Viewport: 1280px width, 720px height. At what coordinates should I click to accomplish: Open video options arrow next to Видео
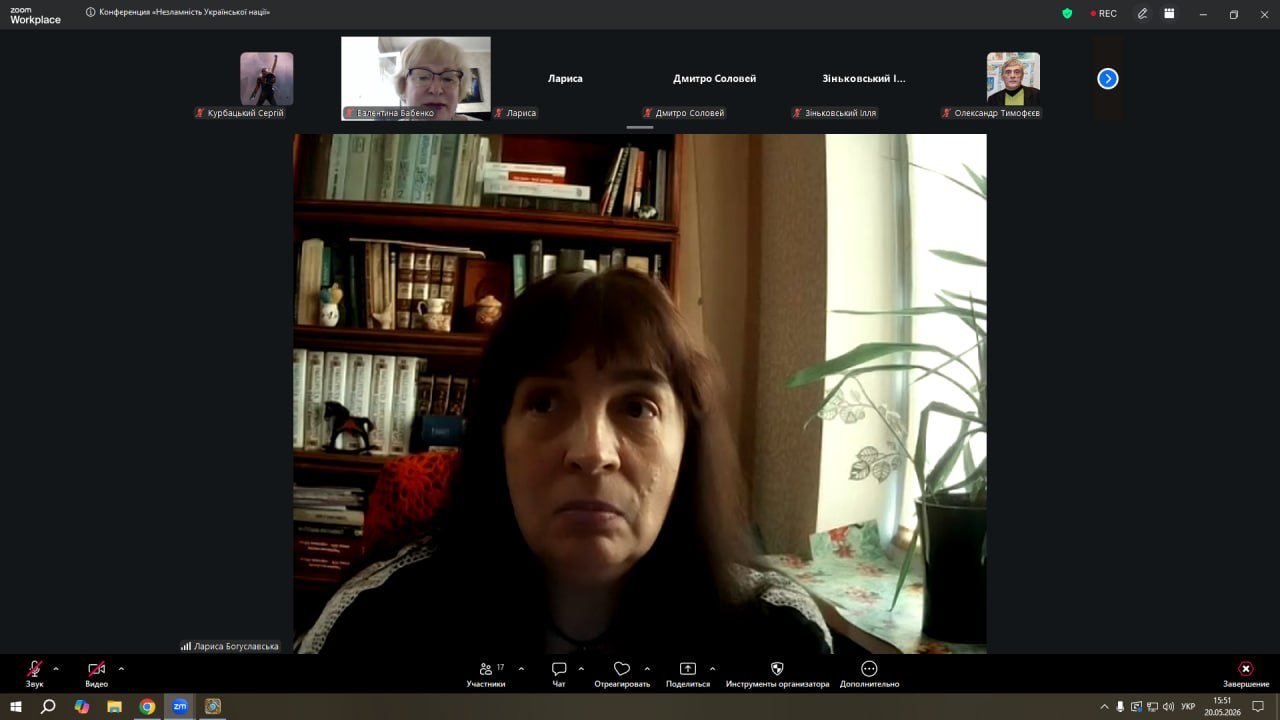pos(121,669)
